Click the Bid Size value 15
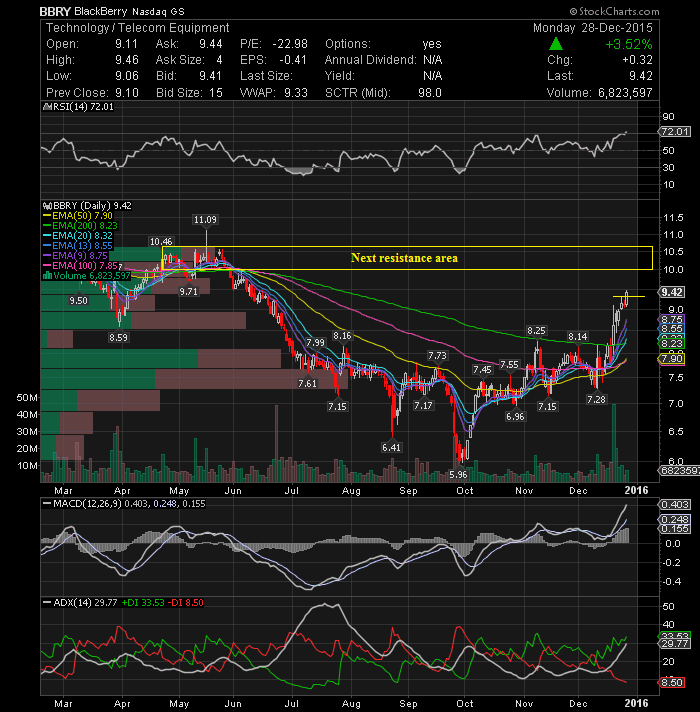 (x=216, y=93)
